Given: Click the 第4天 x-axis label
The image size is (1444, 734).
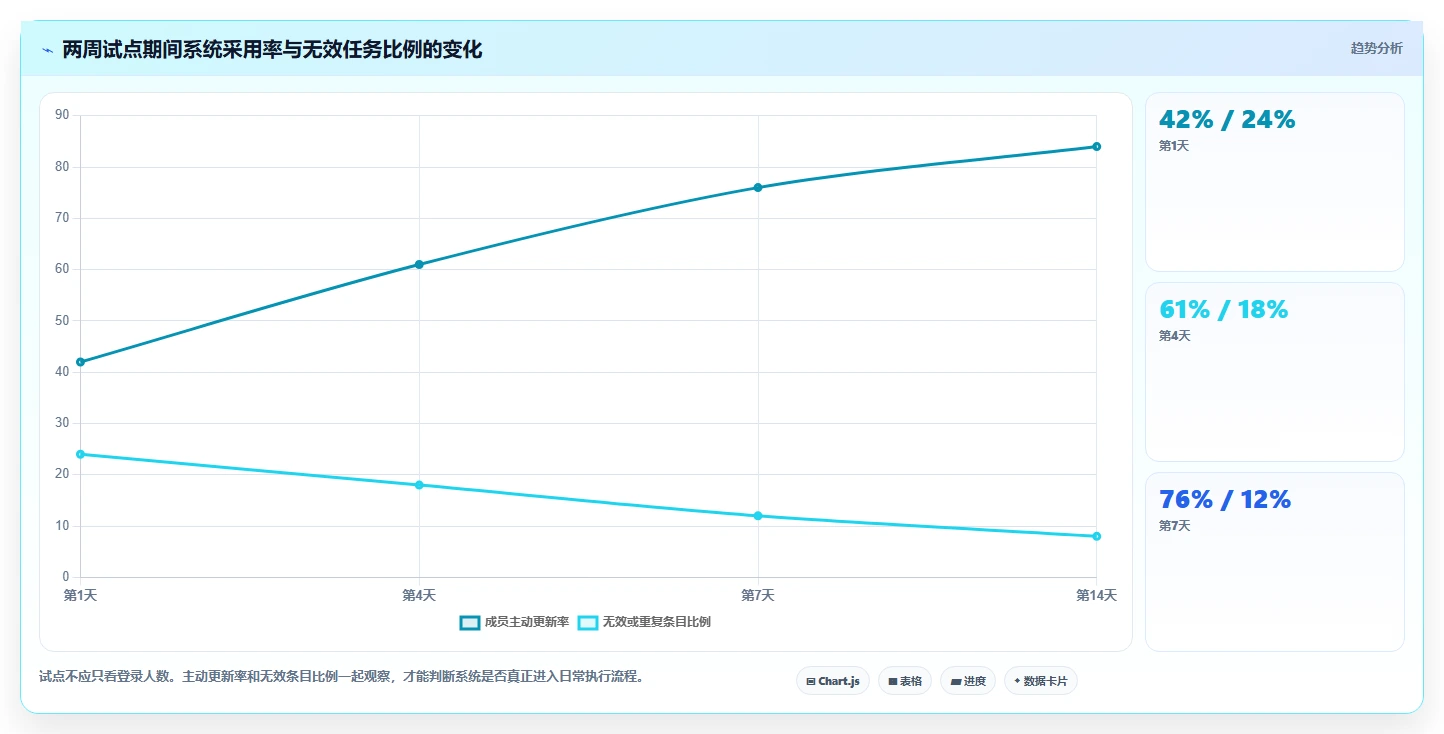Looking at the screenshot, I should pos(419,595).
